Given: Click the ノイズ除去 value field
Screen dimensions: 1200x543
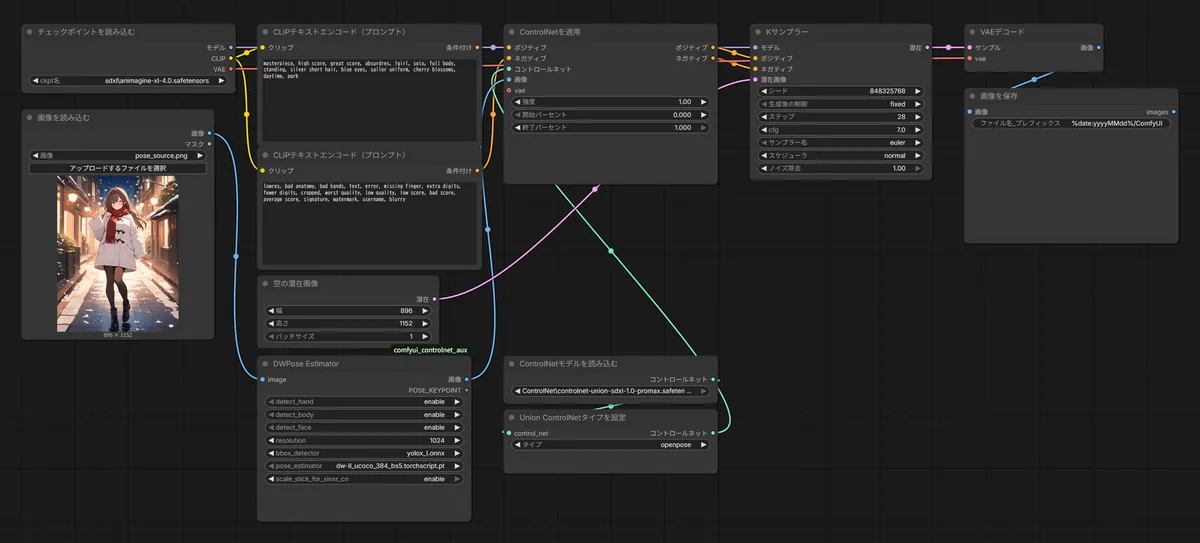Looking at the screenshot, I should [840, 169].
